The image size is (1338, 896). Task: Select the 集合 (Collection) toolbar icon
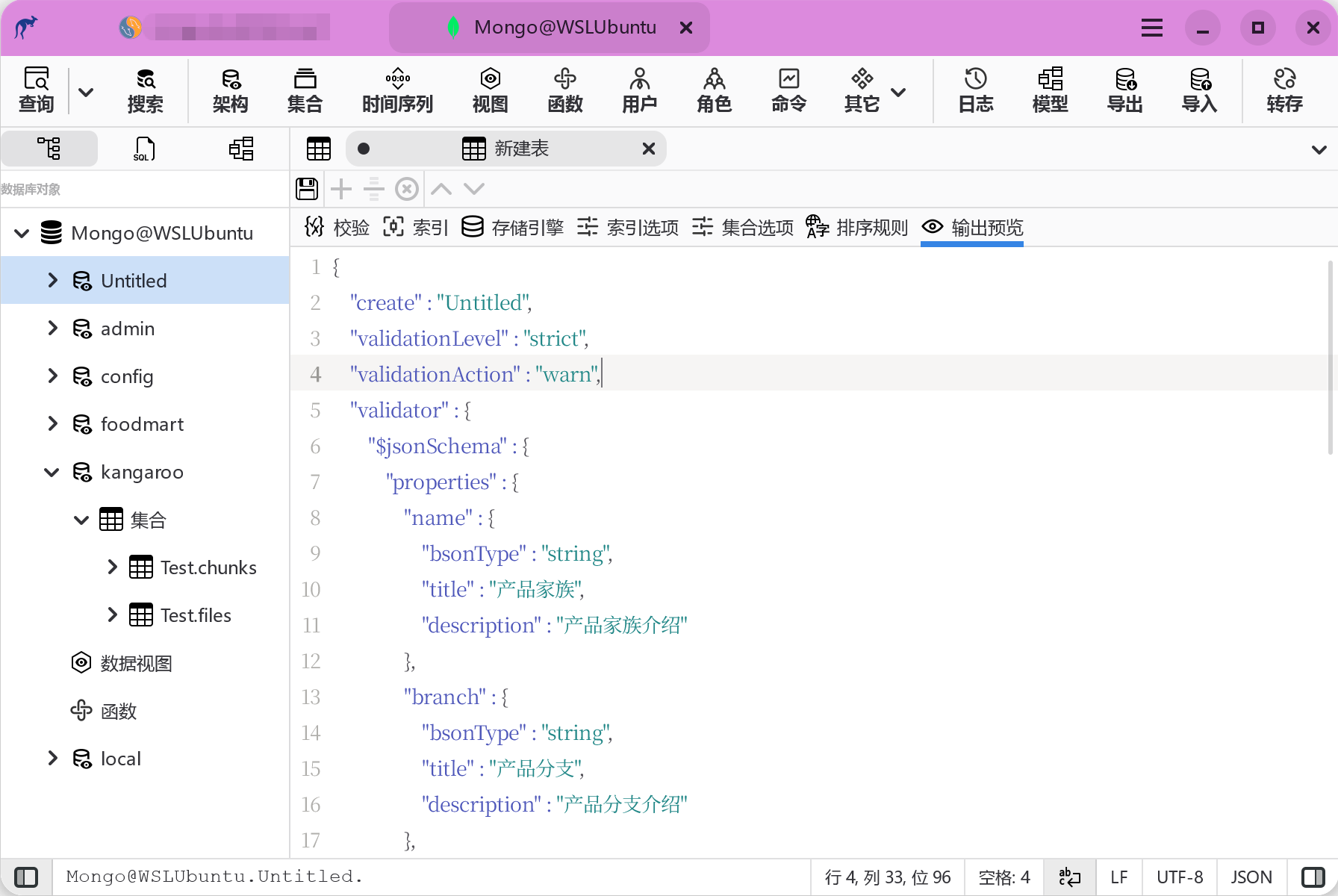pos(305,90)
